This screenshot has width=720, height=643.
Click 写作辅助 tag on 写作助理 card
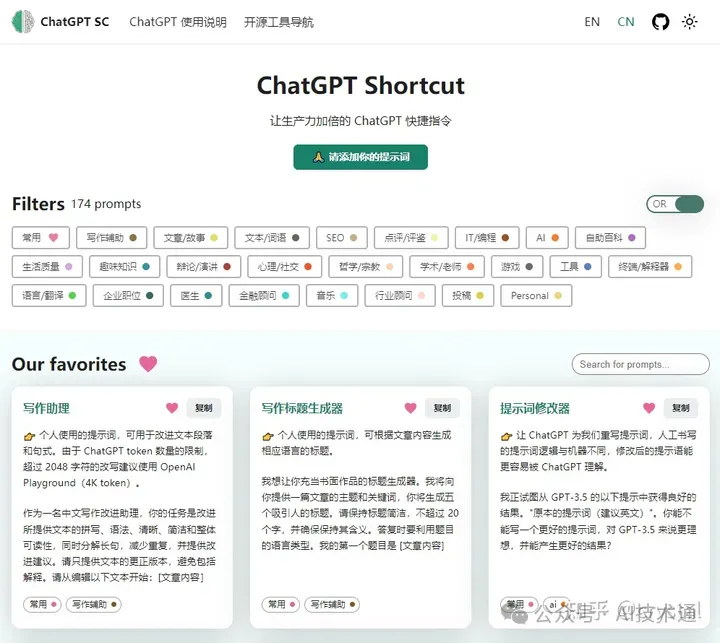click(94, 604)
